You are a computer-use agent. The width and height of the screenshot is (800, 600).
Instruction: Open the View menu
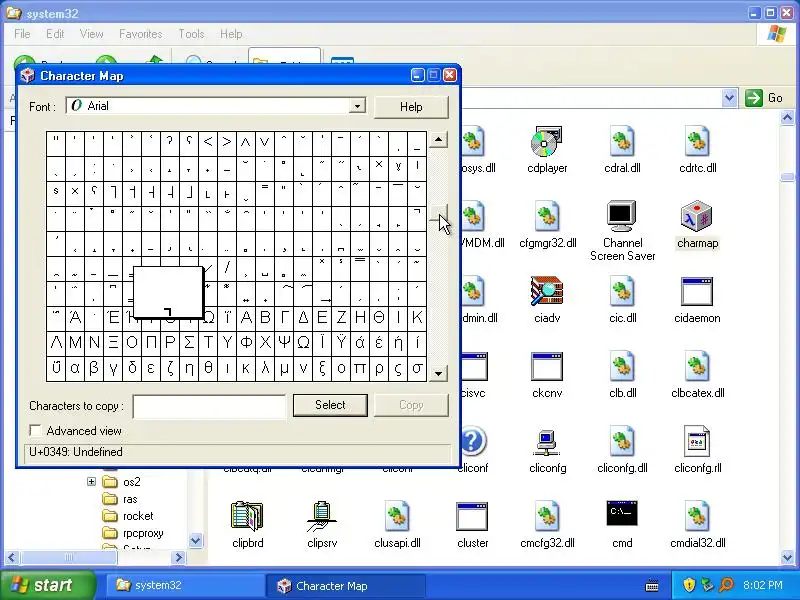(91, 34)
